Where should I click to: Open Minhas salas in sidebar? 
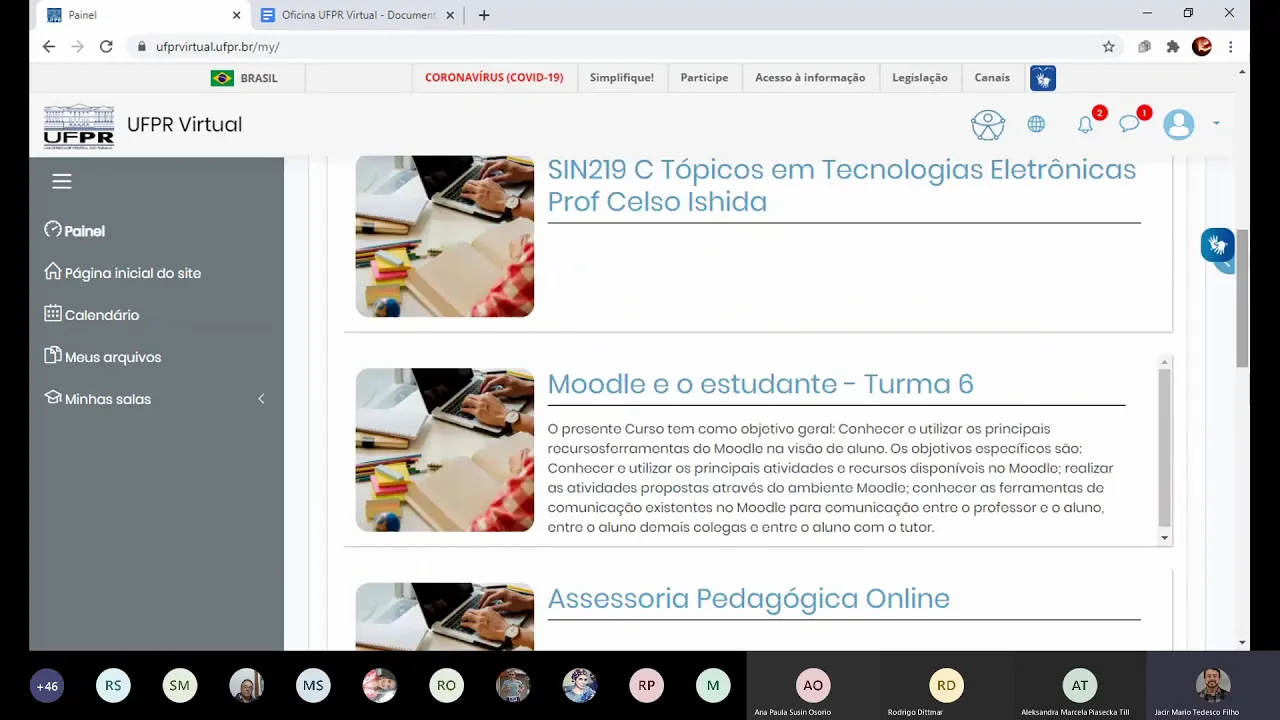[98, 398]
